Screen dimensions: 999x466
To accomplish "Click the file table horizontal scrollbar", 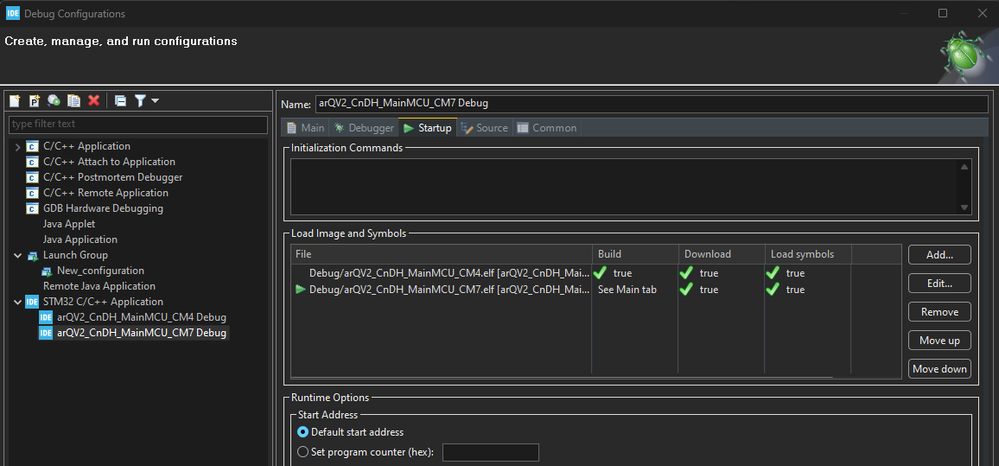I will click(x=561, y=377).
